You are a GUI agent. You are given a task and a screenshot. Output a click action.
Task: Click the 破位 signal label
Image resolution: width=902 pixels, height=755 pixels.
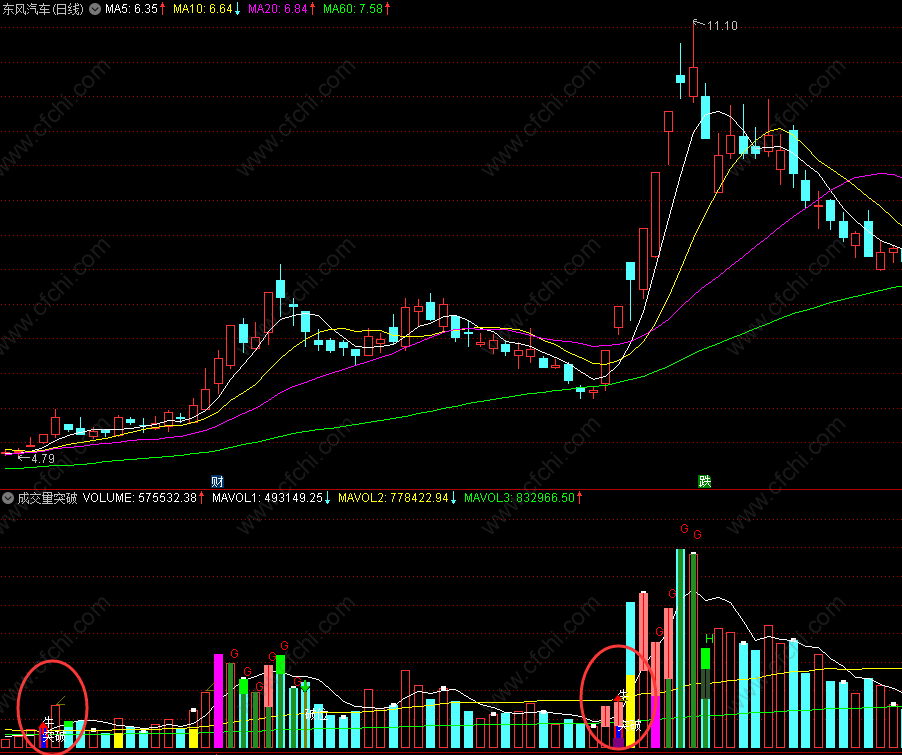(x=316, y=715)
